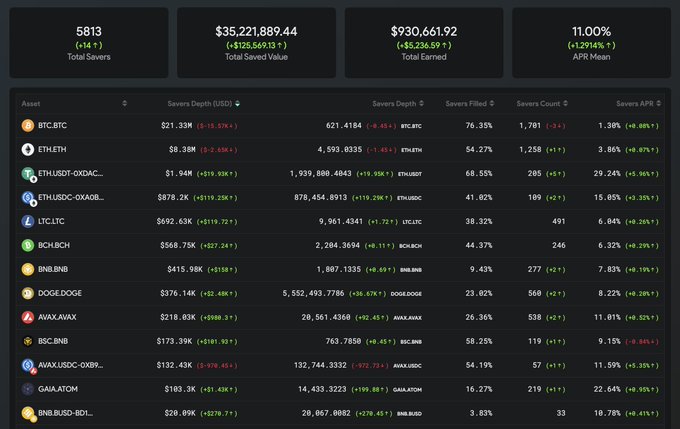Click the BCH.BCH asset name
The image size is (680, 429).
click(54, 245)
